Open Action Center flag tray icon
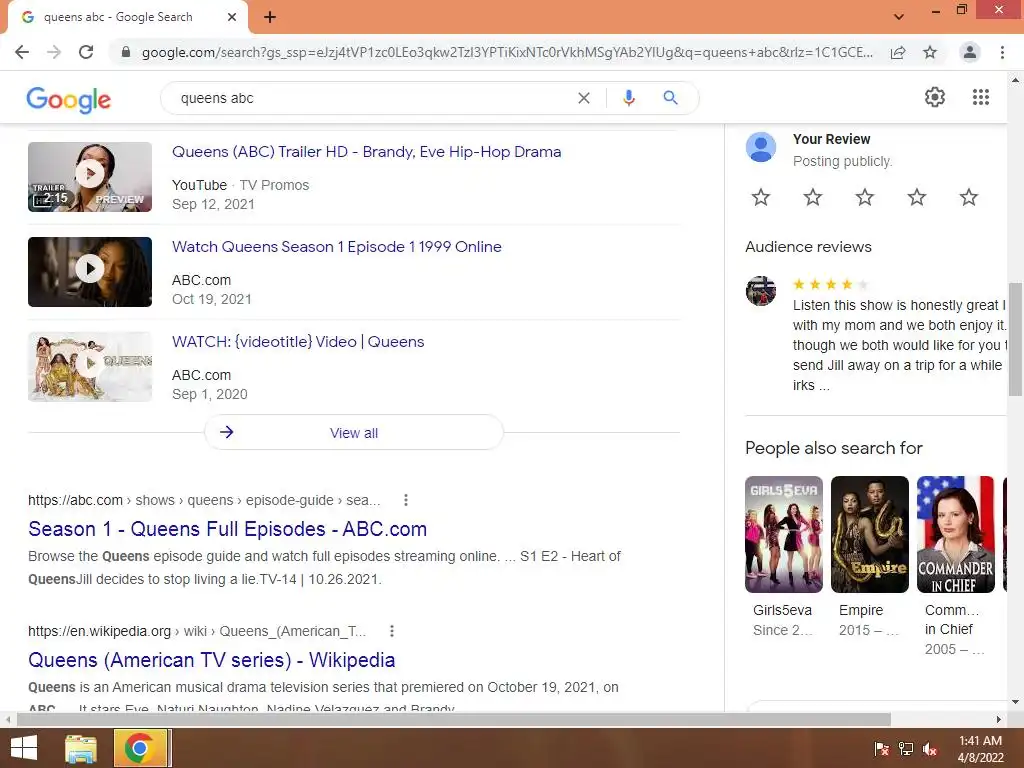Image resolution: width=1024 pixels, height=768 pixels. pos(881,749)
